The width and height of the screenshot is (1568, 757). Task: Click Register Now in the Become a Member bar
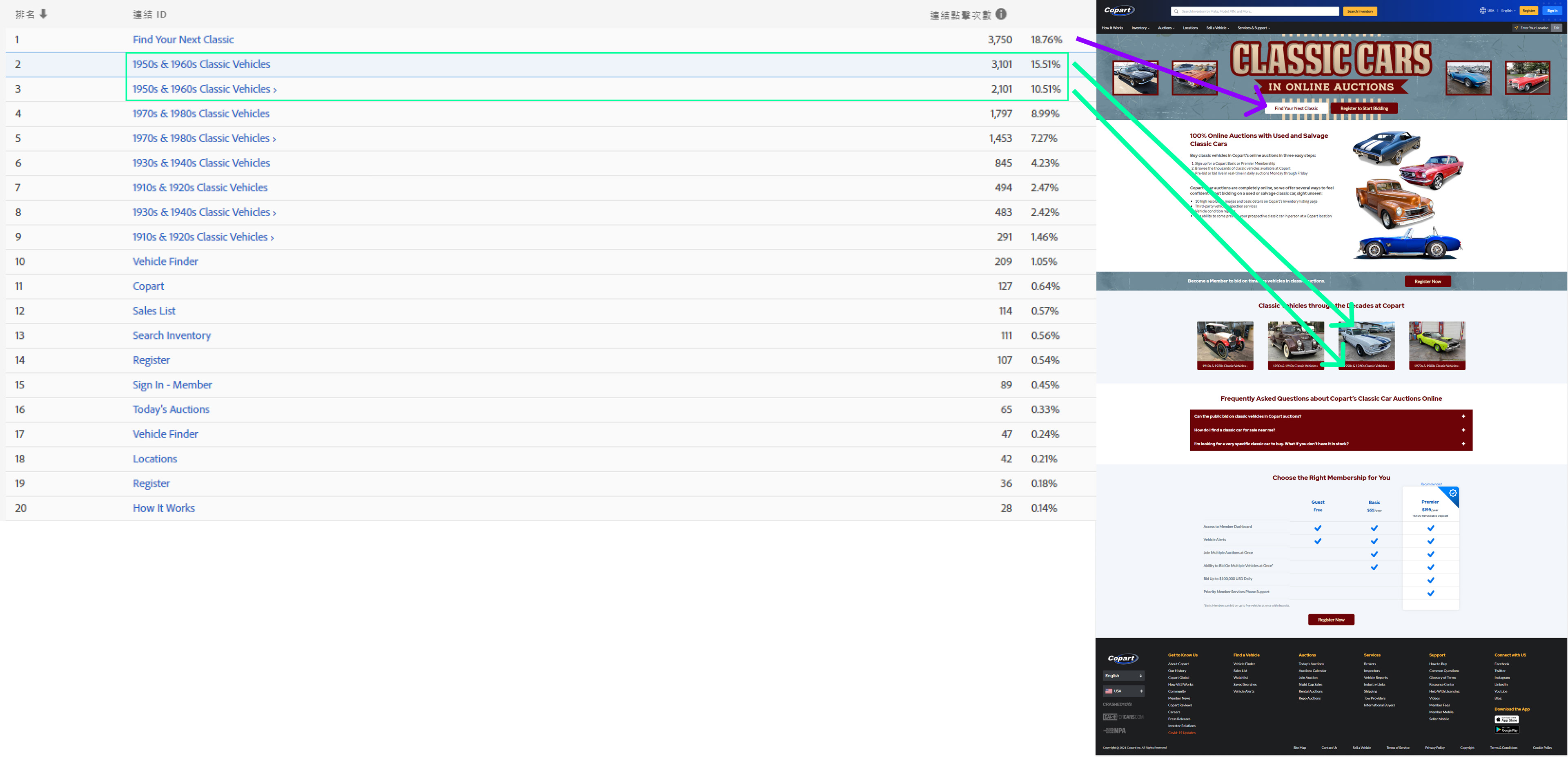pos(1428,281)
